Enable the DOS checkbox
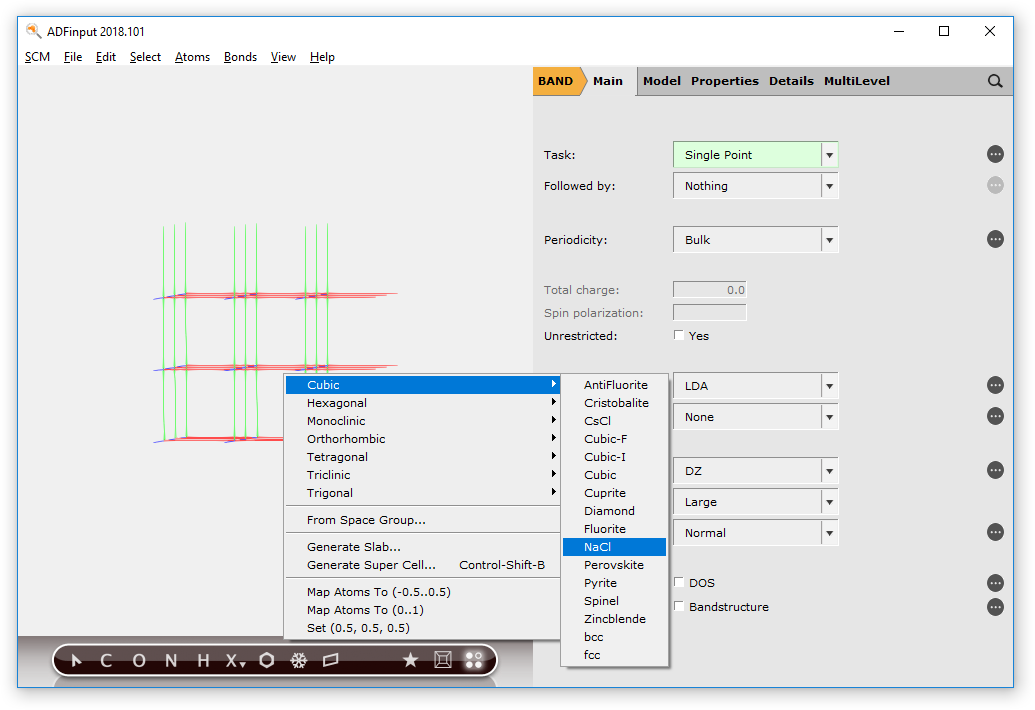 coord(679,582)
